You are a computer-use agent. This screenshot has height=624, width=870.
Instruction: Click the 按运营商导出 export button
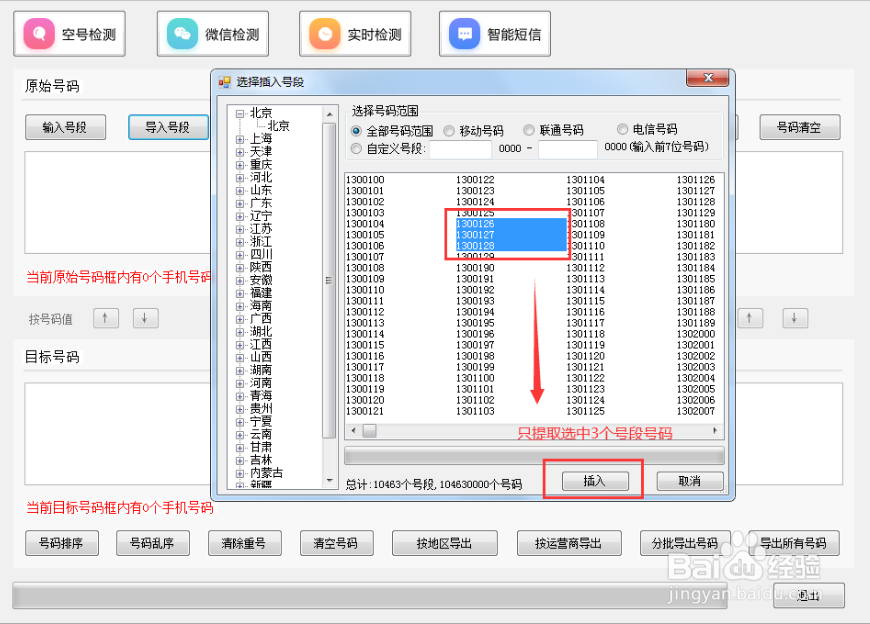(569, 543)
